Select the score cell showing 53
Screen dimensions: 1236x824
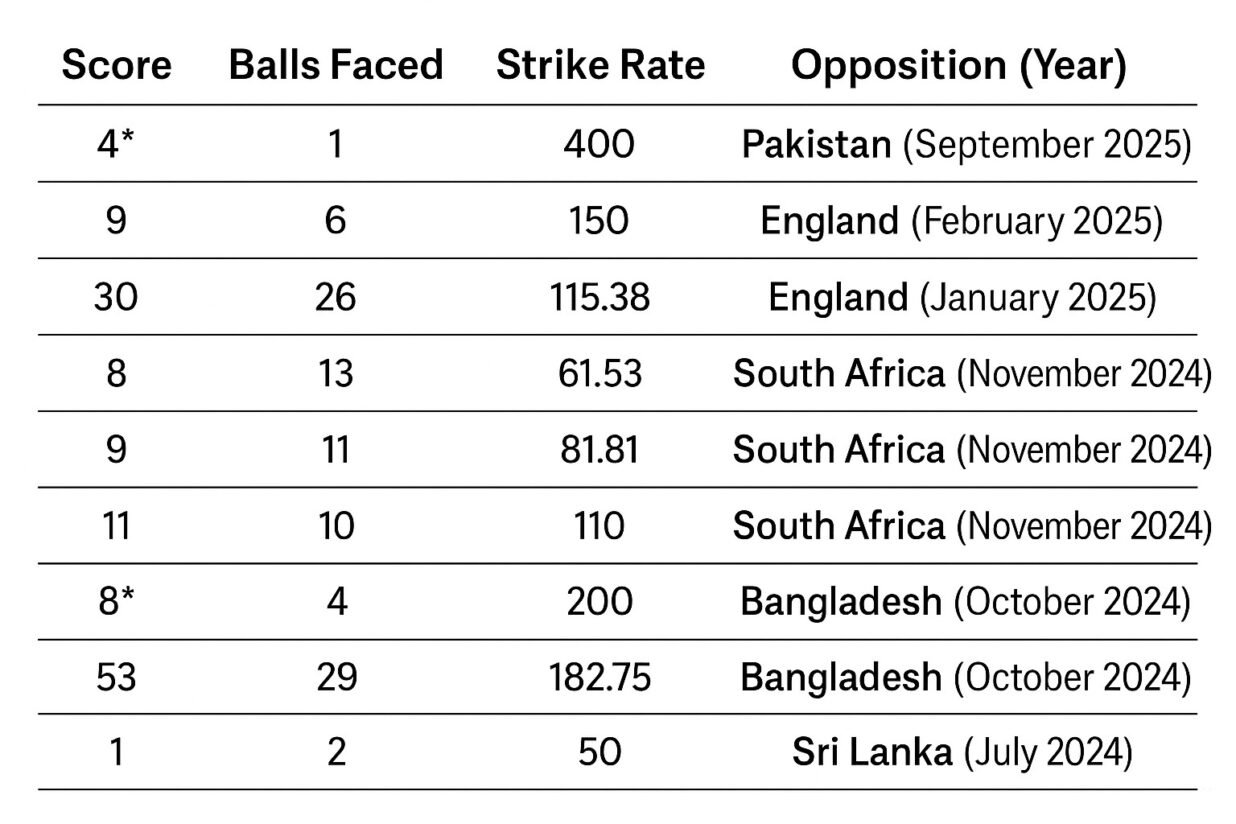click(116, 677)
